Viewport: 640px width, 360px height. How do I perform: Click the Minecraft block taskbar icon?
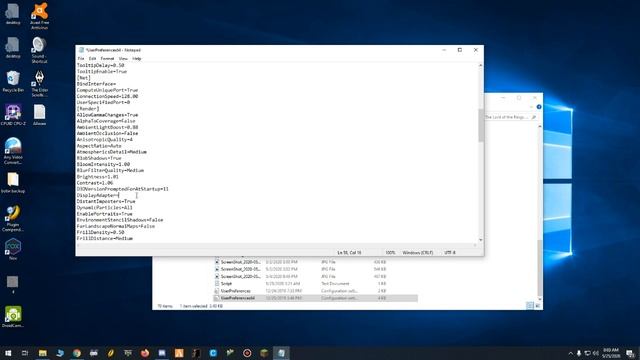264,353
